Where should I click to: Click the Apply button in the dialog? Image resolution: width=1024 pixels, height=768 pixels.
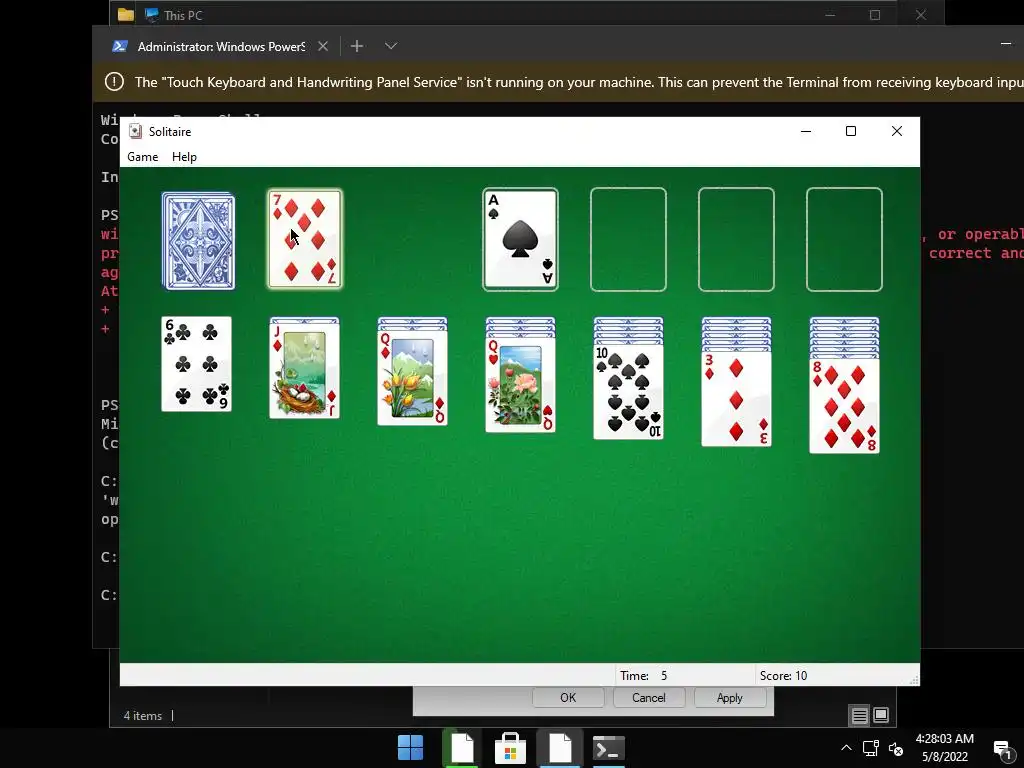click(729, 697)
